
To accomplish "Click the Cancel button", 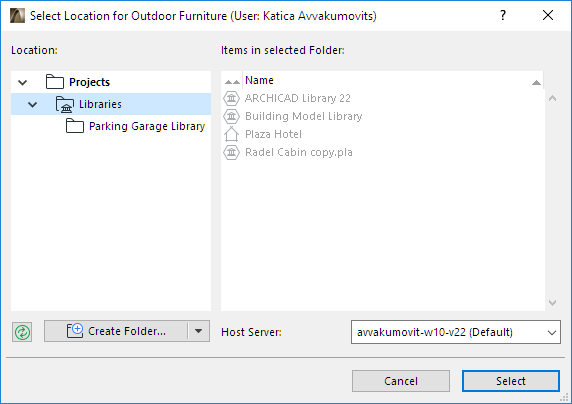I will pos(401,381).
